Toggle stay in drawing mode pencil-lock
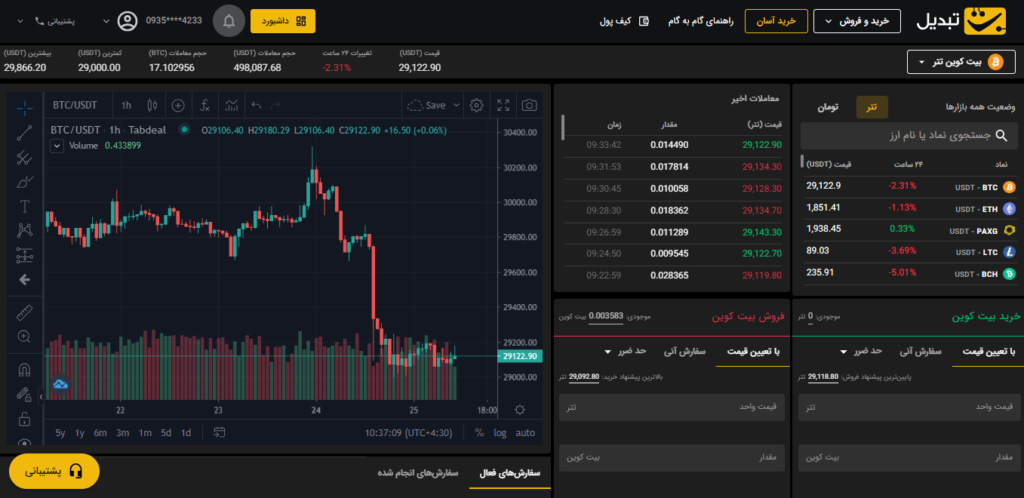The image size is (1024, 498). [x=25, y=394]
